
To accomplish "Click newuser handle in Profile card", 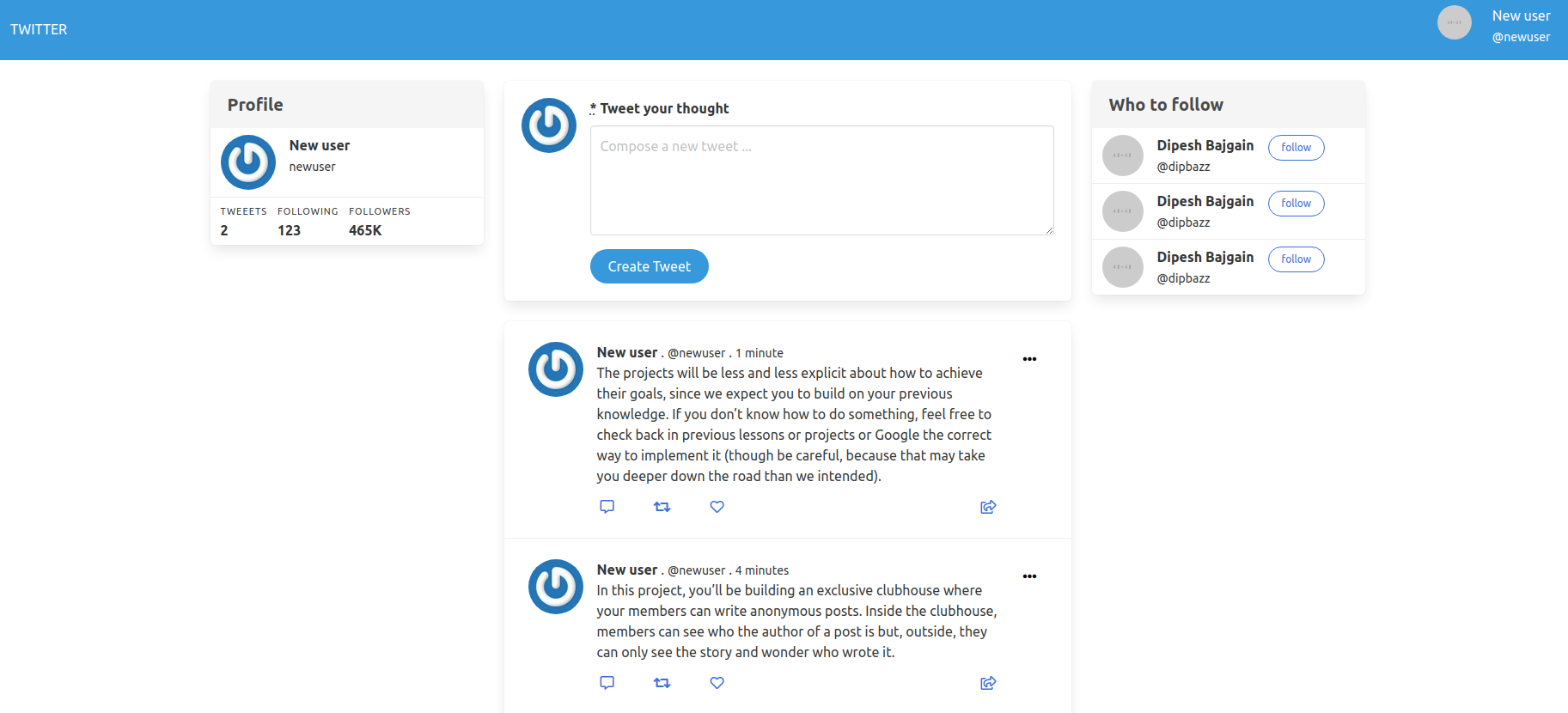I will coord(312,167).
